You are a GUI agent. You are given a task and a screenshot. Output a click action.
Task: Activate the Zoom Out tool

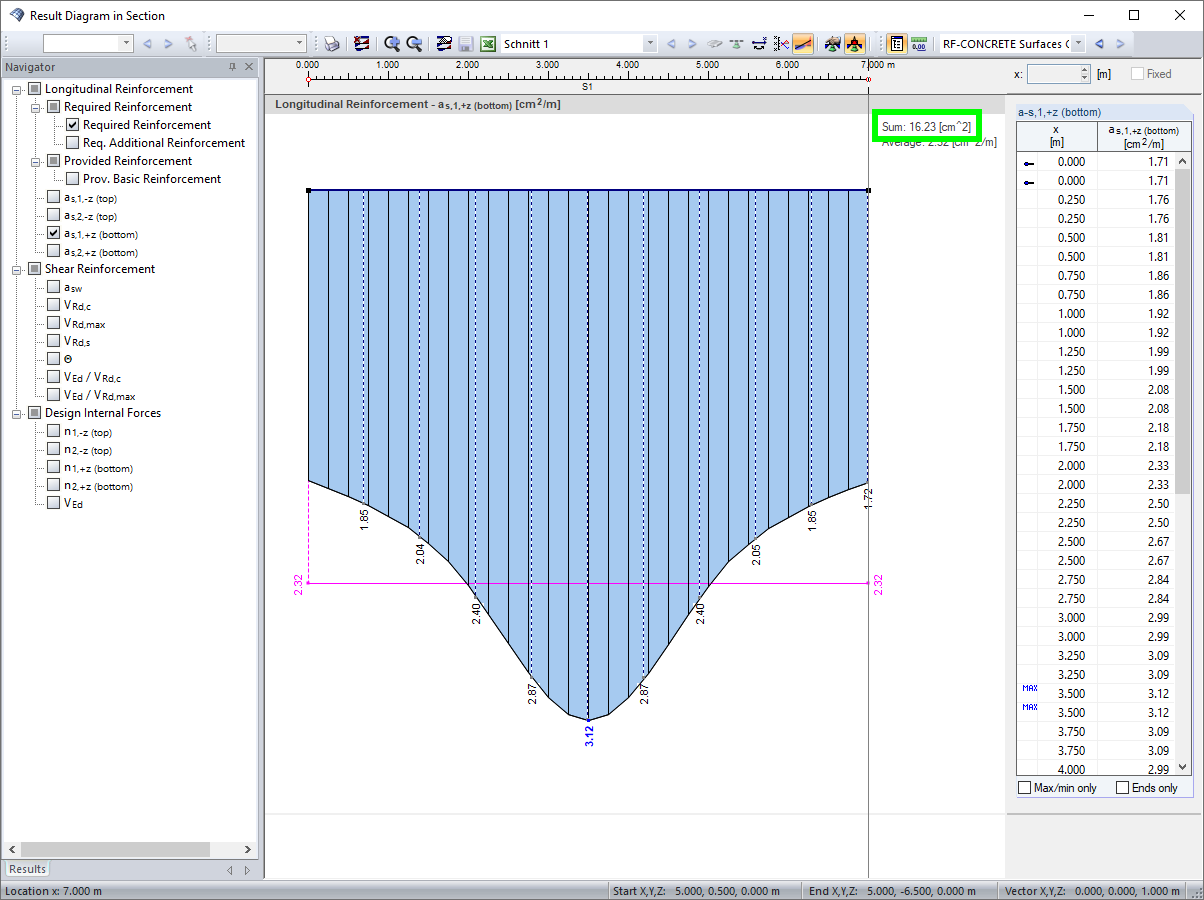(412, 43)
